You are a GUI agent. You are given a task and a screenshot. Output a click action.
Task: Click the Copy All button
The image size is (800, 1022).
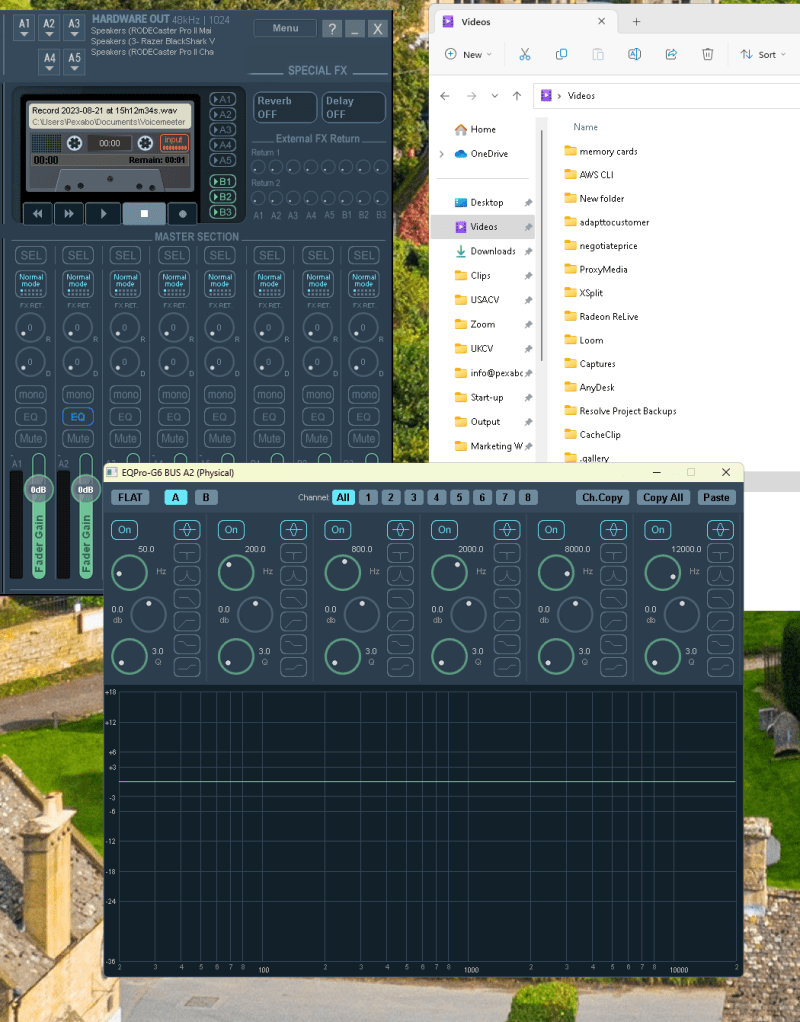click(662, 497)
